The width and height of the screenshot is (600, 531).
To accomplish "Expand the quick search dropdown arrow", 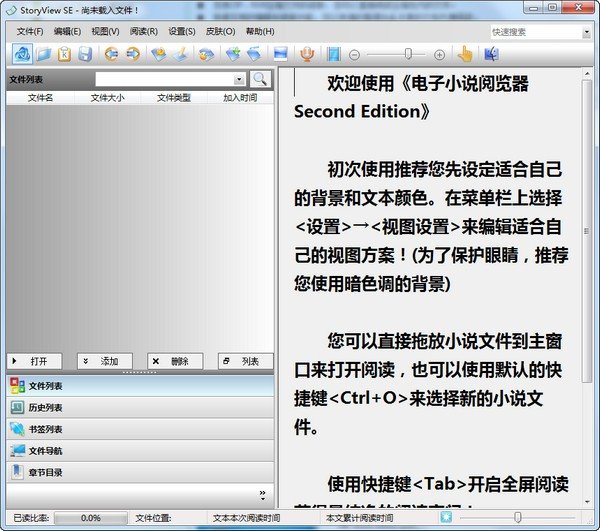I will coord(586,33).
